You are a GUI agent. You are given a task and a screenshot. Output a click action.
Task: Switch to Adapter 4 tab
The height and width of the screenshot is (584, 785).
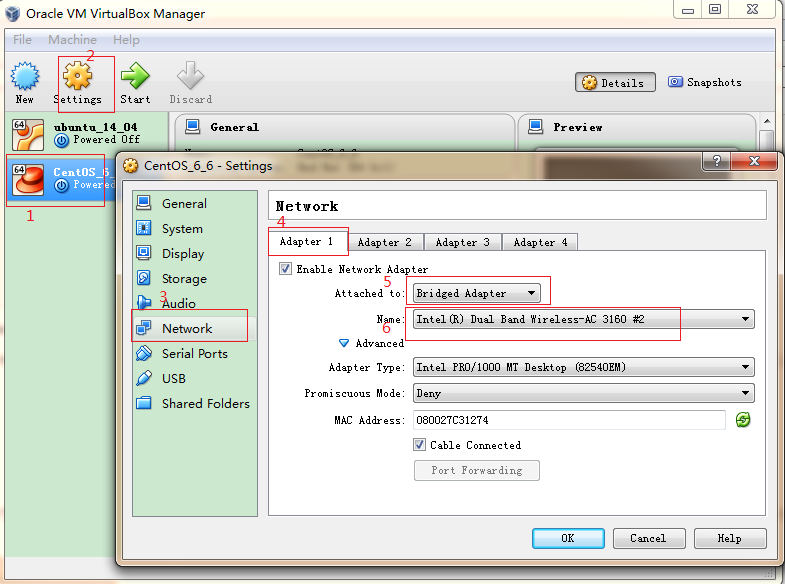pos(540,243)
